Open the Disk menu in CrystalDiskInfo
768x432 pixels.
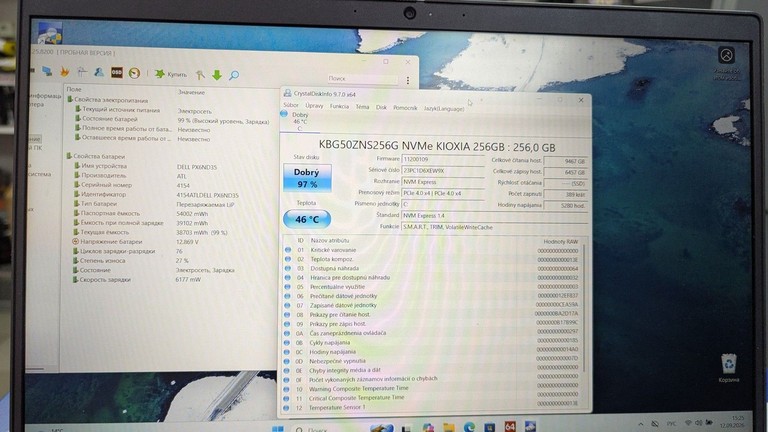point(381,107)
